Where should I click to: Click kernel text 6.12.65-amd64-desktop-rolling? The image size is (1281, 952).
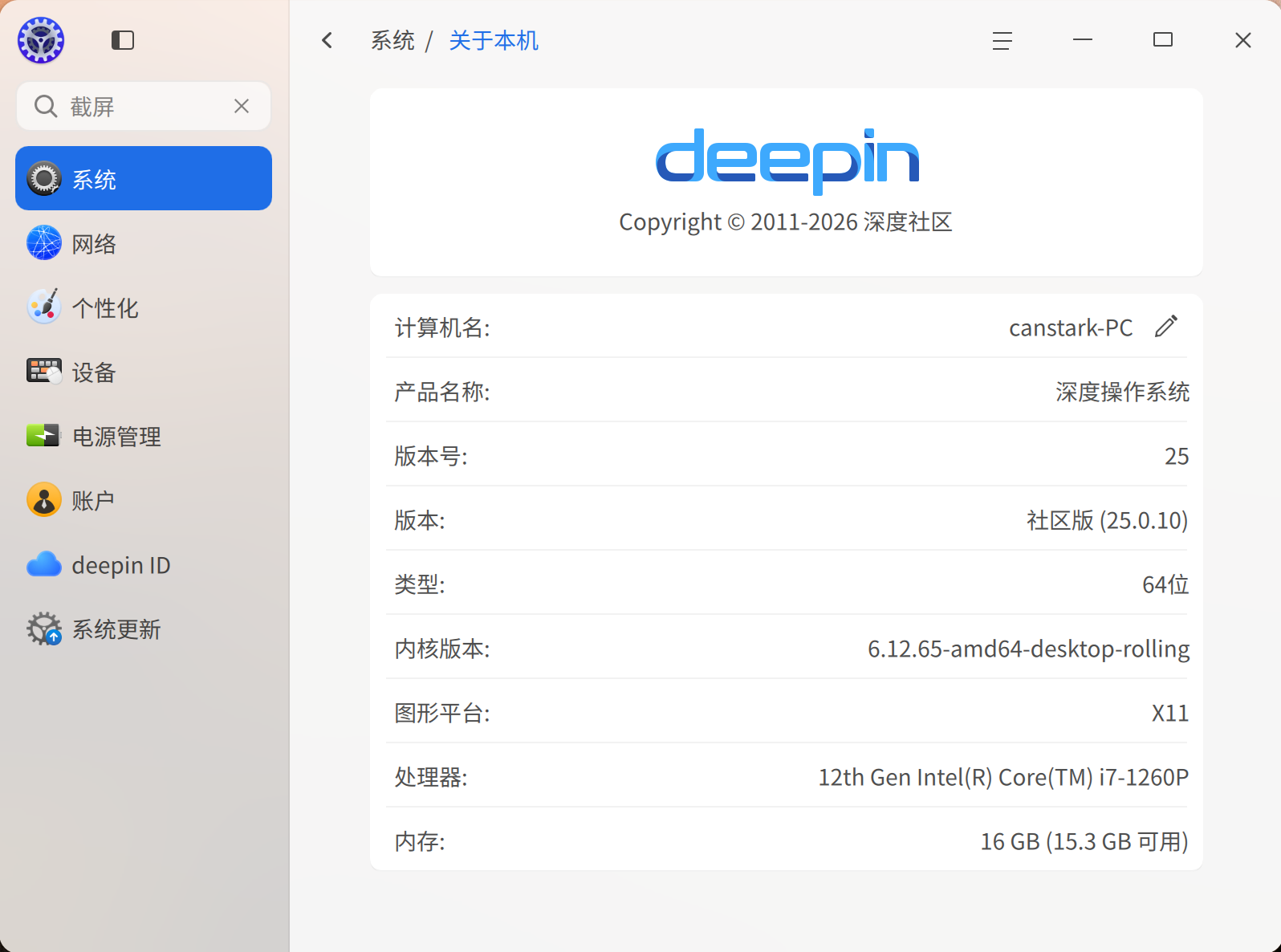pos(1028,649)
